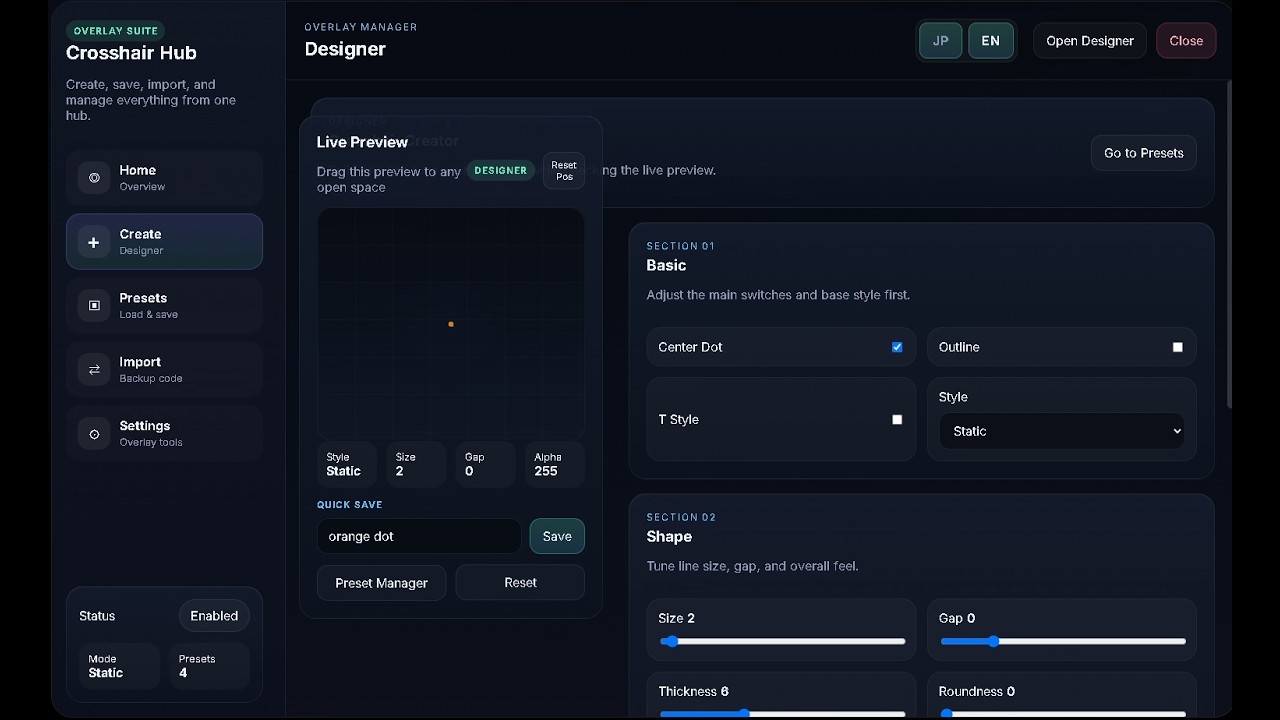Save the quick save preset
The height and width of the screenshot is (720, 1280).
pos(557,536)
